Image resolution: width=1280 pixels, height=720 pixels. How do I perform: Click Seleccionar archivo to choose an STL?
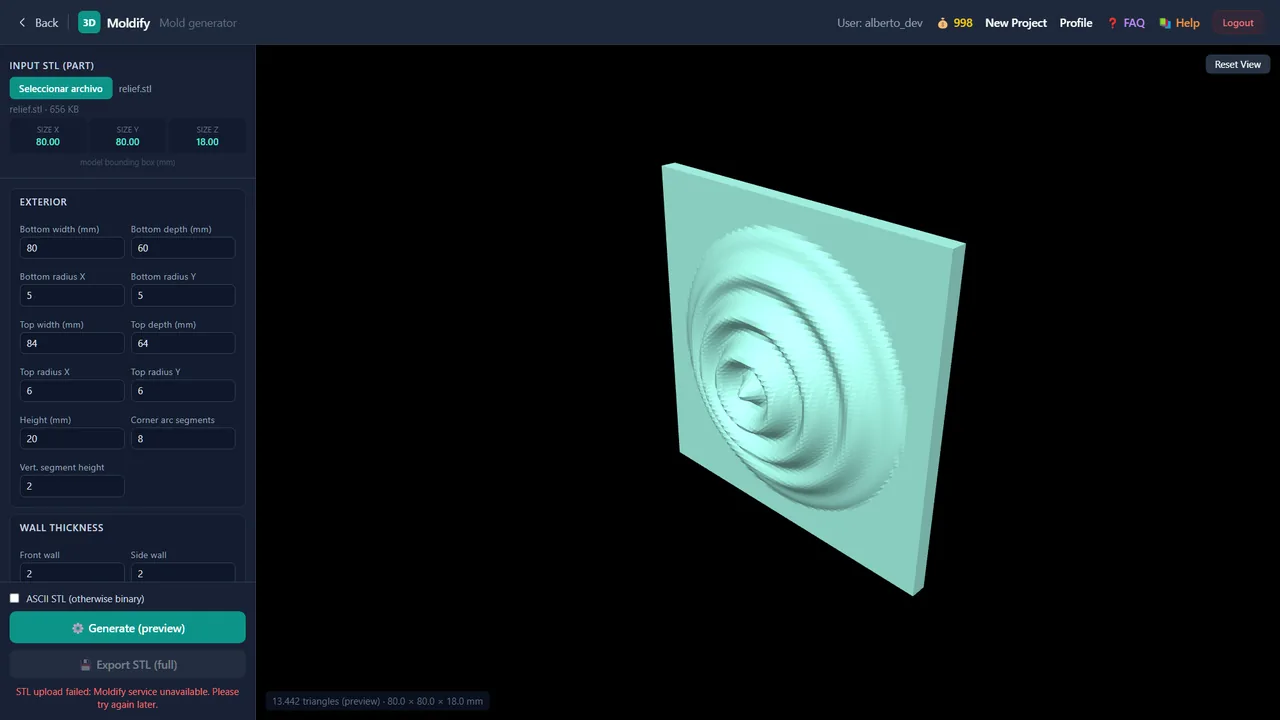[61, 89]
